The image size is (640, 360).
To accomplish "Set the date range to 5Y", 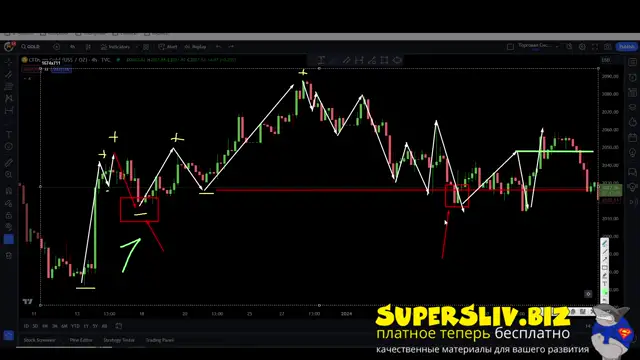I will (95, 326).
